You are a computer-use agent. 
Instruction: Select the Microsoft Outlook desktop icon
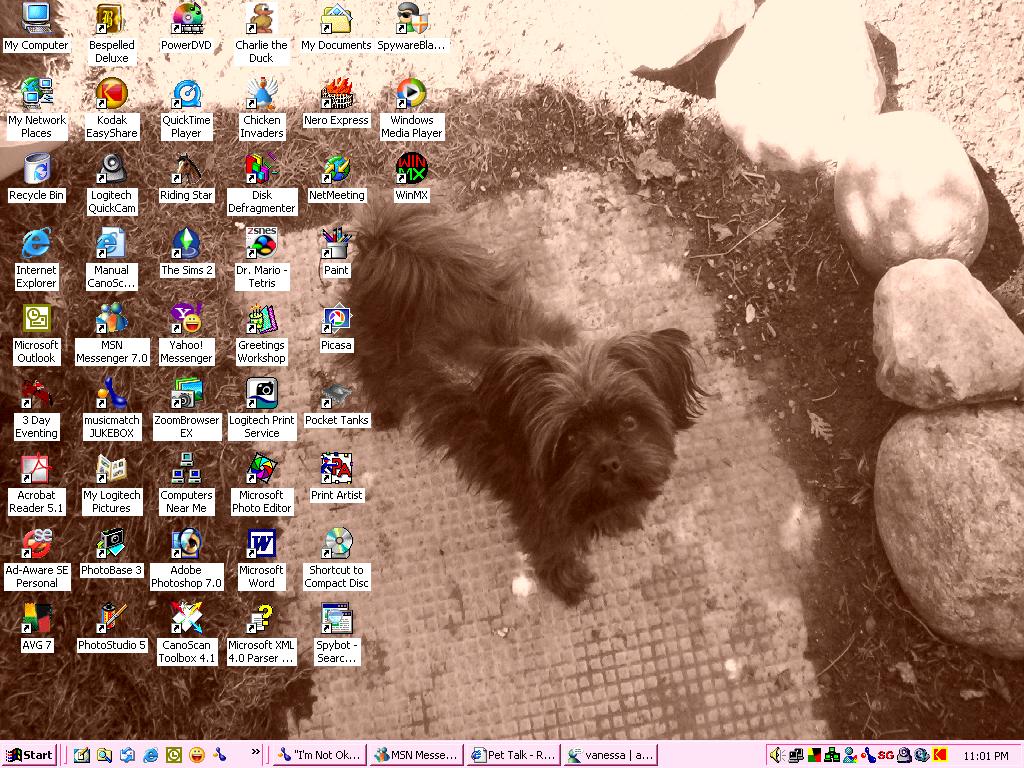36,334
